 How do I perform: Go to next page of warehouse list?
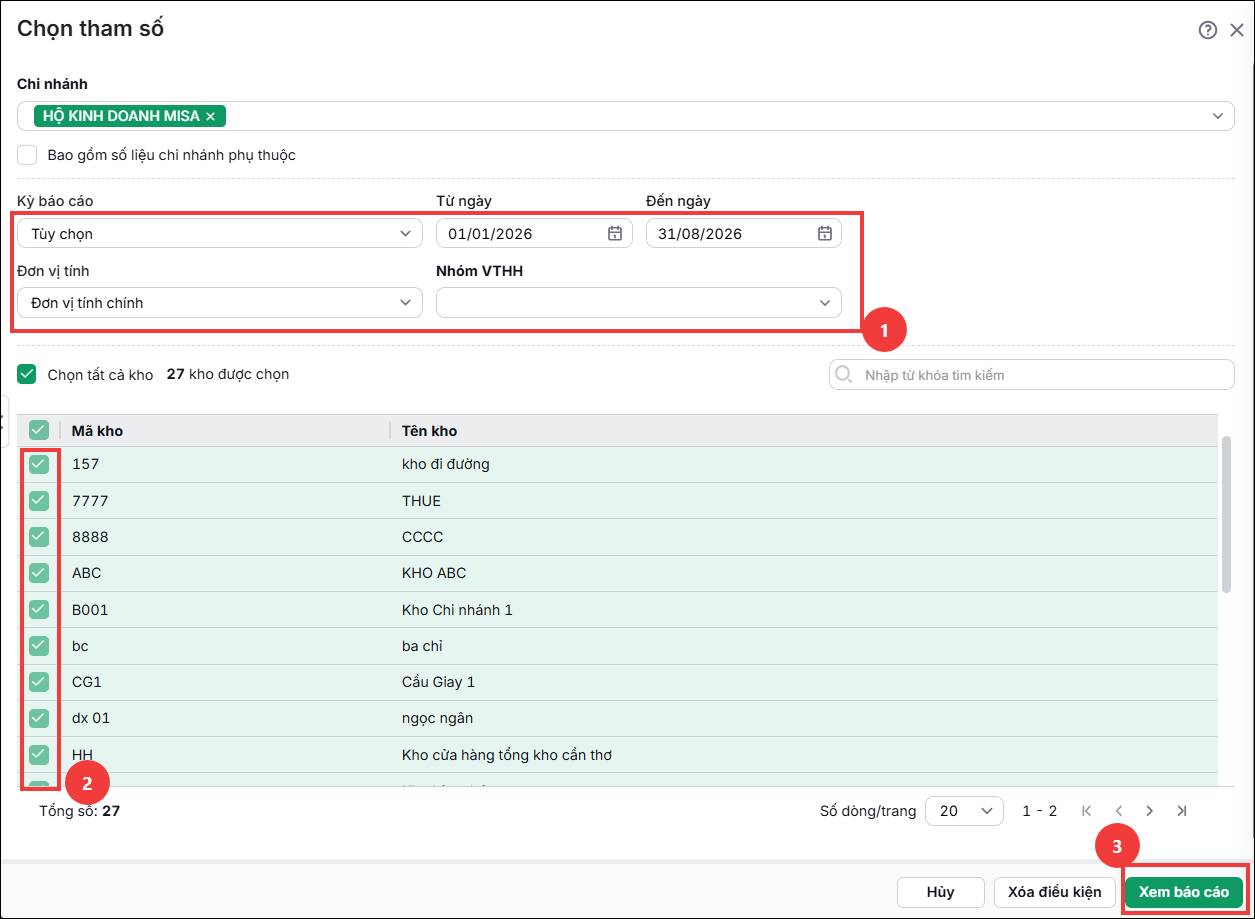tap(1150, 811)
